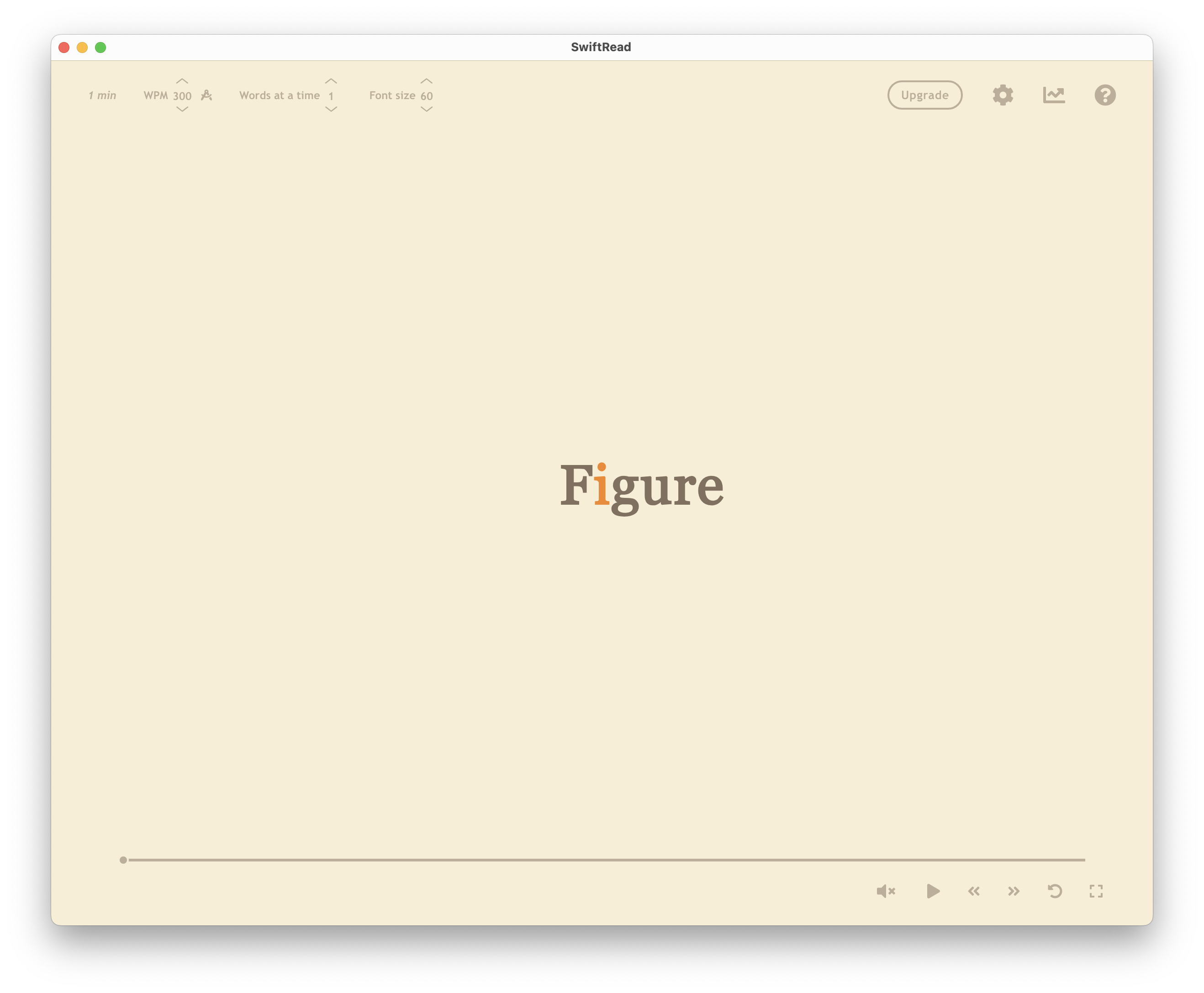Decrease words at a time with down chevron
This screenshot has width=1204, height=993.
[x=331, y=109]
